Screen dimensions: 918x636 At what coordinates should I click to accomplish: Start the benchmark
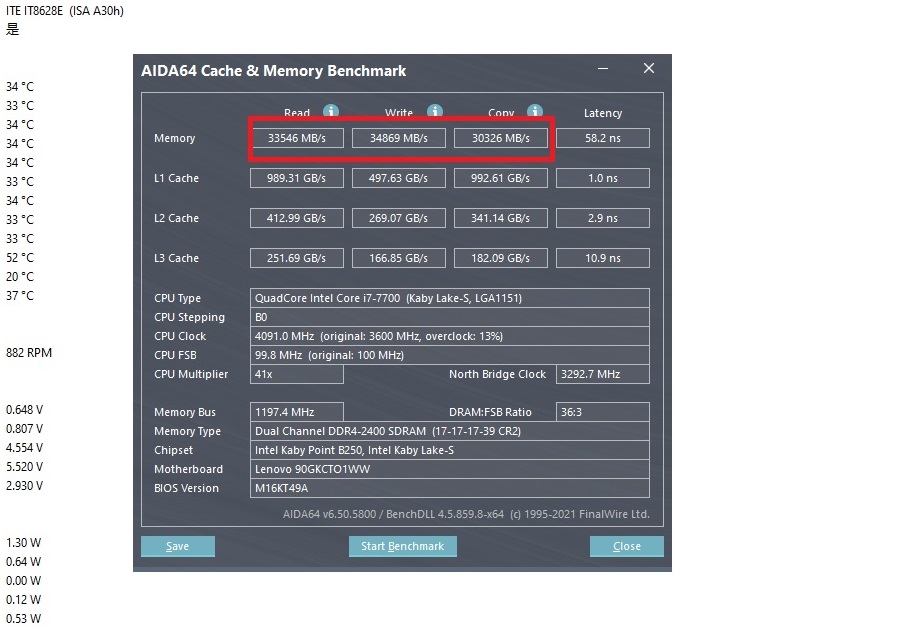tap(402, 546)
